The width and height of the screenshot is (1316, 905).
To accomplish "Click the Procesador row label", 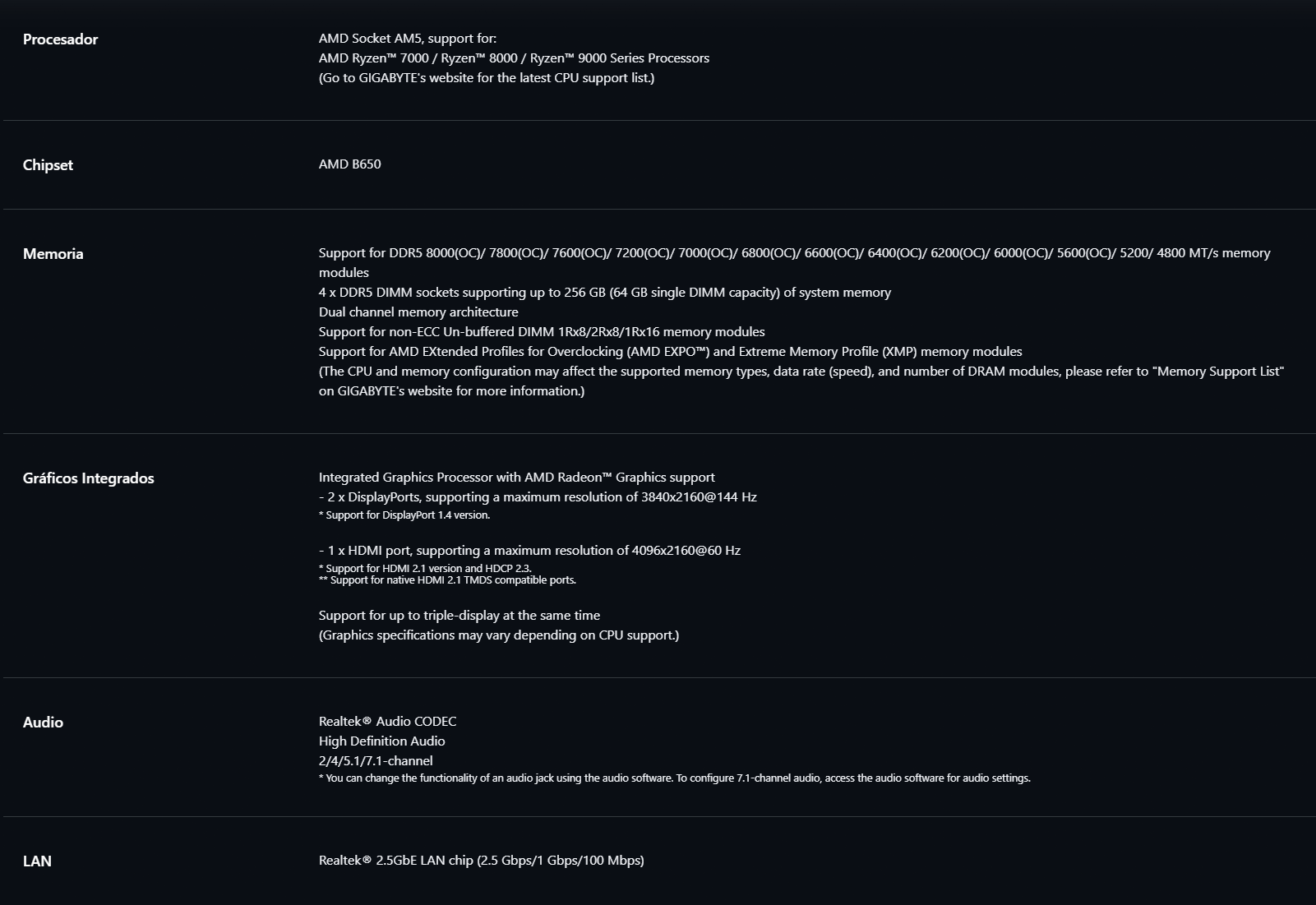I will [x=60, y=39].
